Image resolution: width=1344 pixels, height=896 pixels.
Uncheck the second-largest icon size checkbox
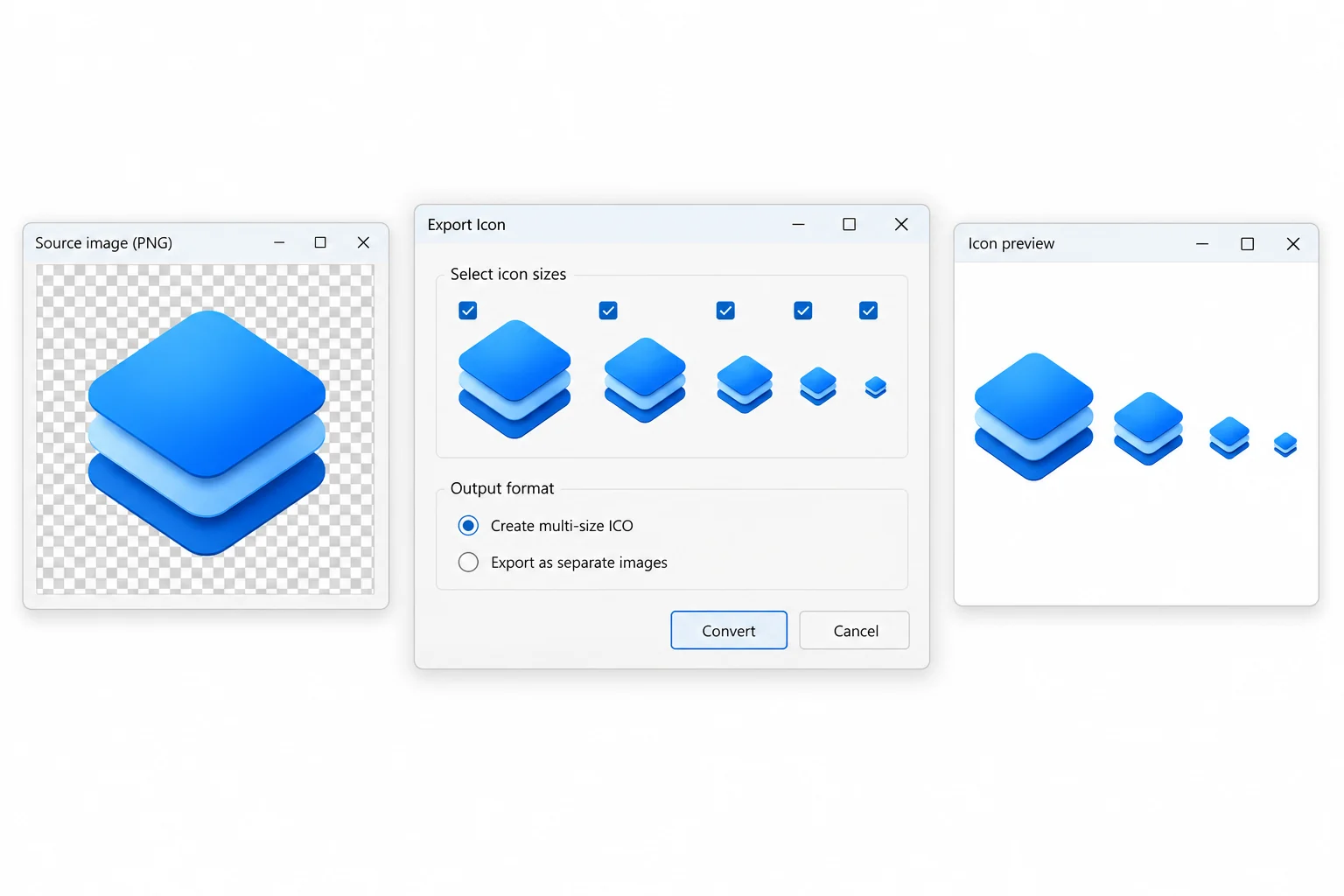[608, 311]
